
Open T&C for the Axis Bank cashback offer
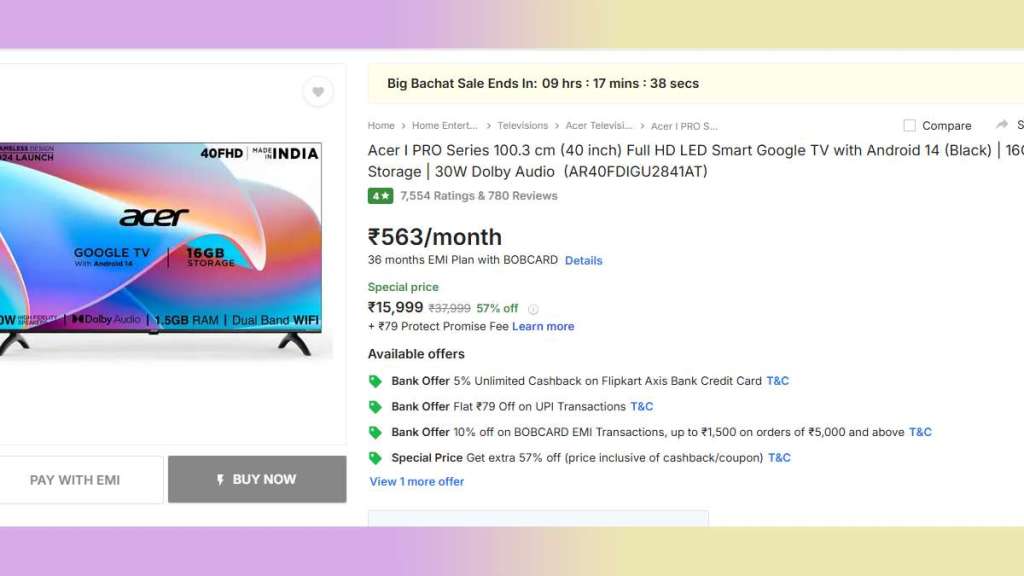(777, 381)
